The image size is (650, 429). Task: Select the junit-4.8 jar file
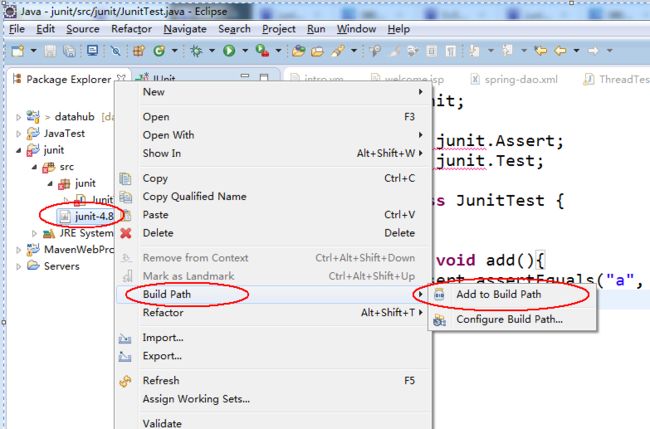(x=86, y=216)
